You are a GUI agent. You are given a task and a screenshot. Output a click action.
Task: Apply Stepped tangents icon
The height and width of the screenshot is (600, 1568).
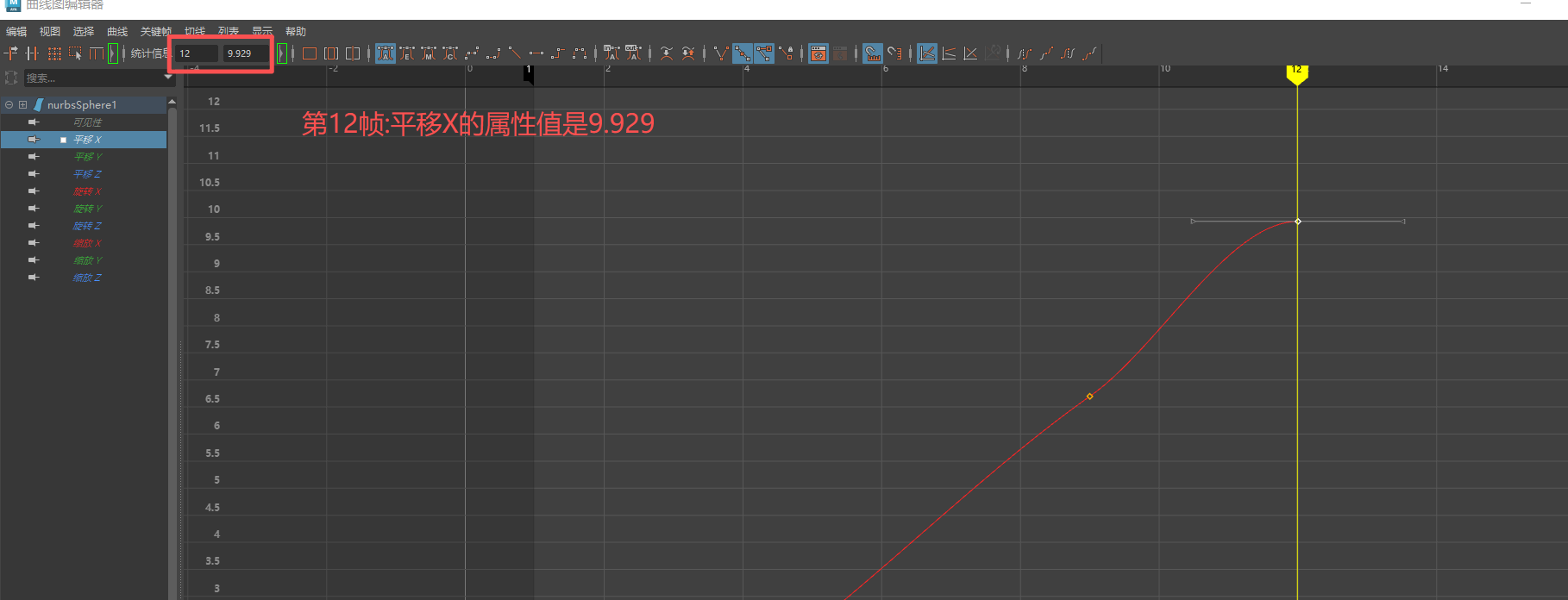point(558,53)
